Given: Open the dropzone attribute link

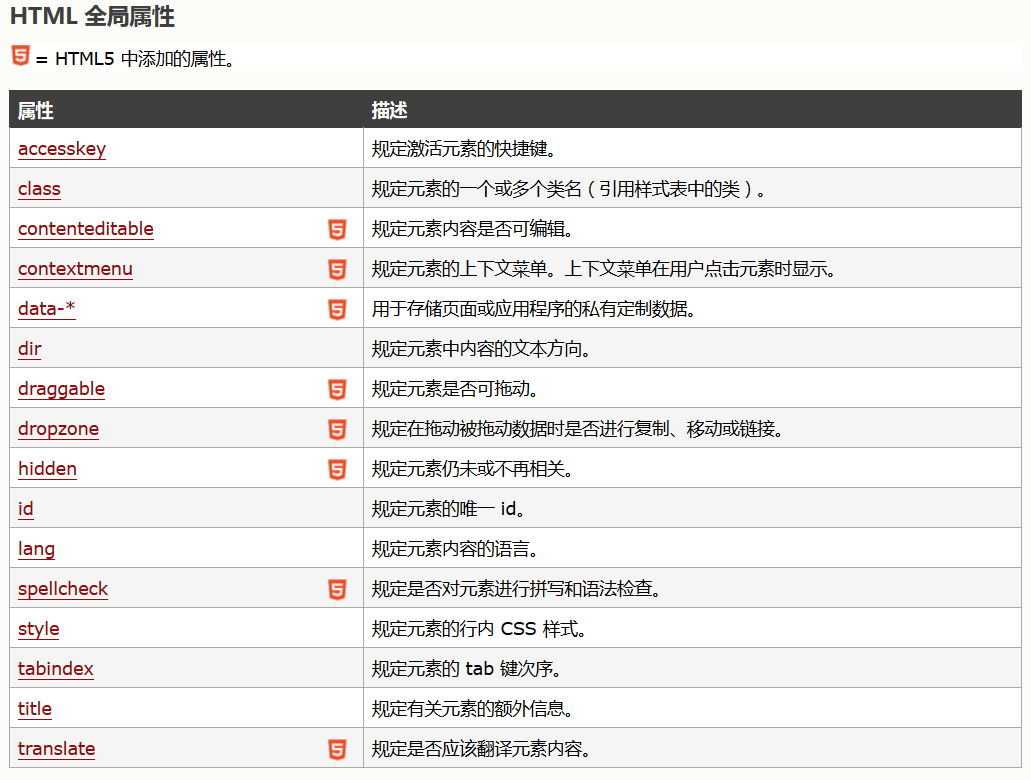Looking at the screenshot, I should (59, 429).
